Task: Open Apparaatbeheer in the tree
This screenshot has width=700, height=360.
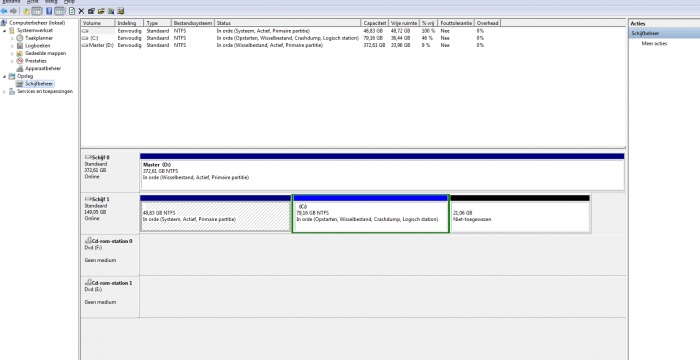Action: [x=43, y=68]
